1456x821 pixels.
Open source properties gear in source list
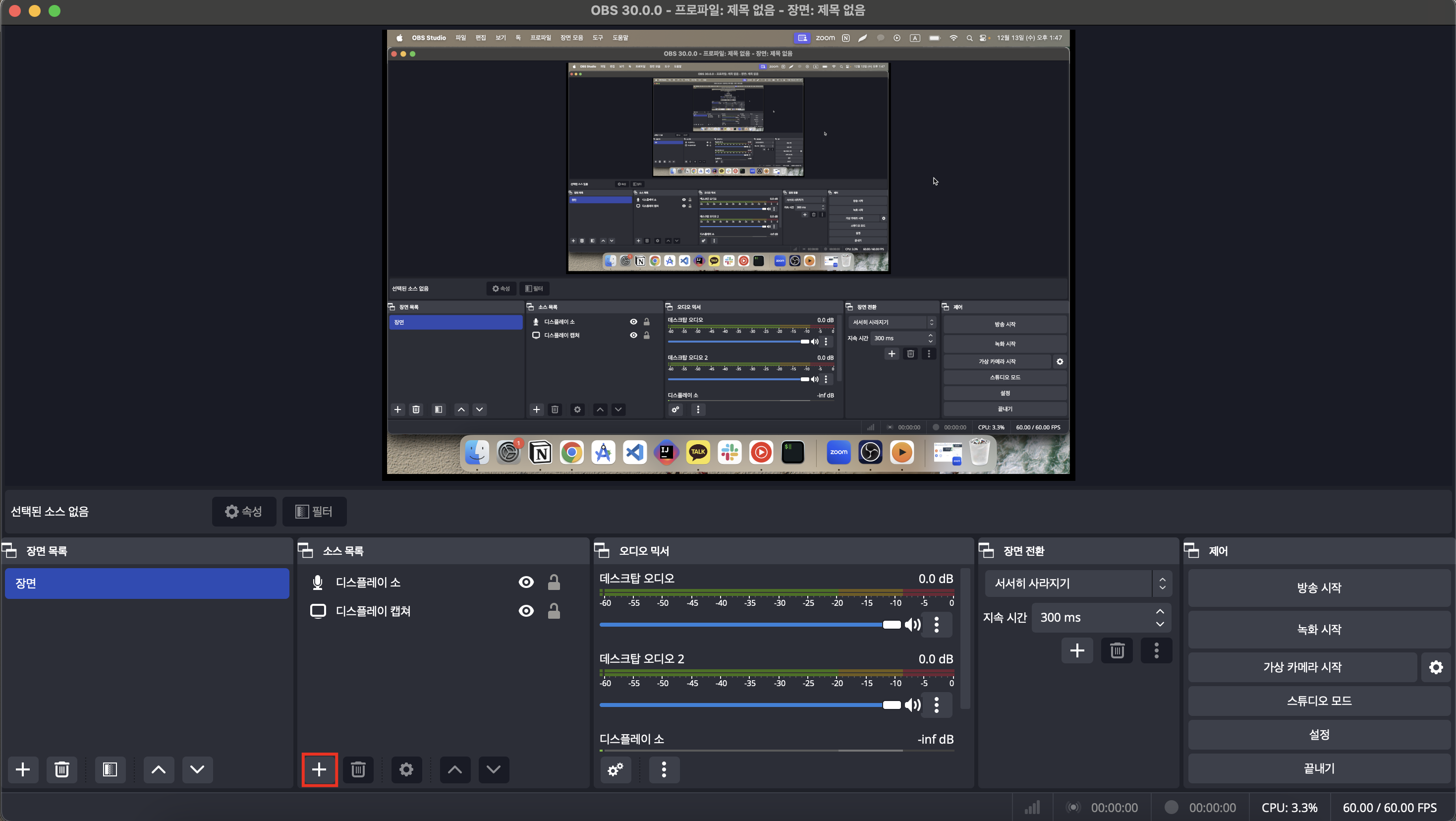406,769
